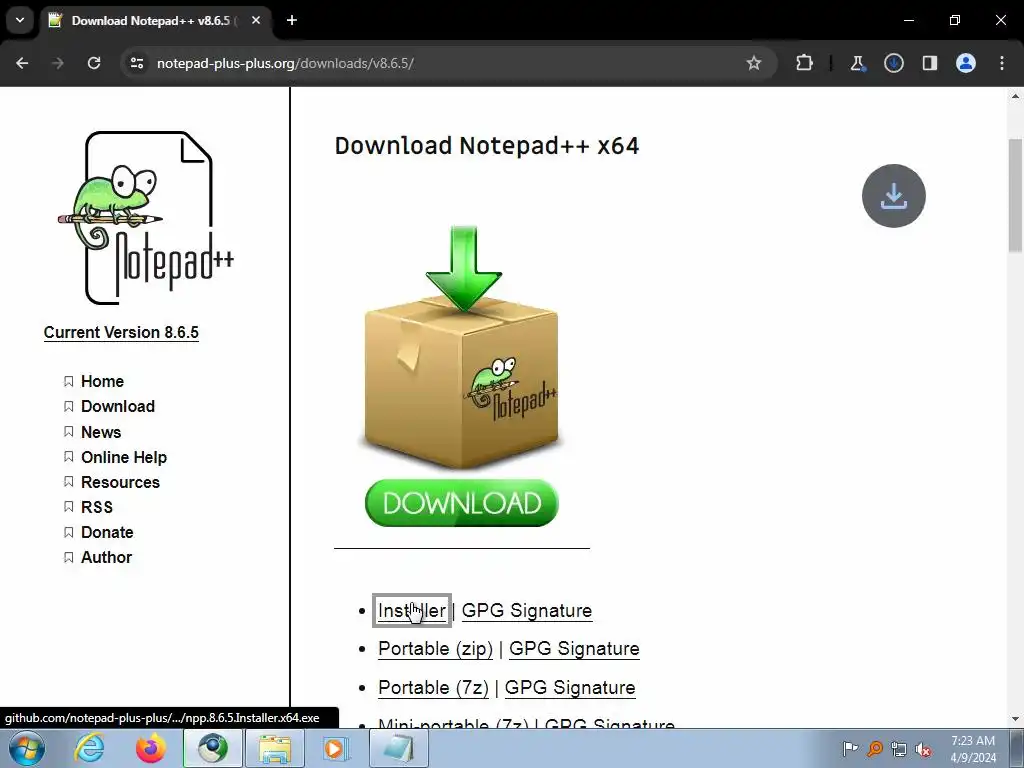The width and height of the screenshot is (1024, 768).
Task: Open the Windows Start orb
Action: (27, 748)
